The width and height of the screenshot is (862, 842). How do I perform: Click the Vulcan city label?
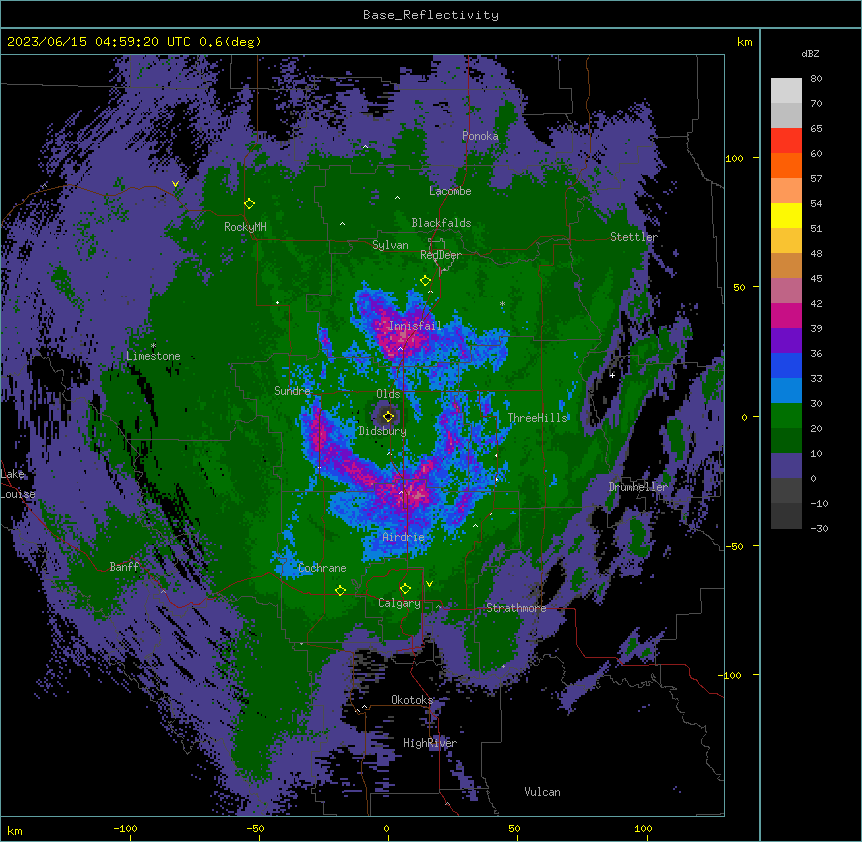[x=542, y=792]
